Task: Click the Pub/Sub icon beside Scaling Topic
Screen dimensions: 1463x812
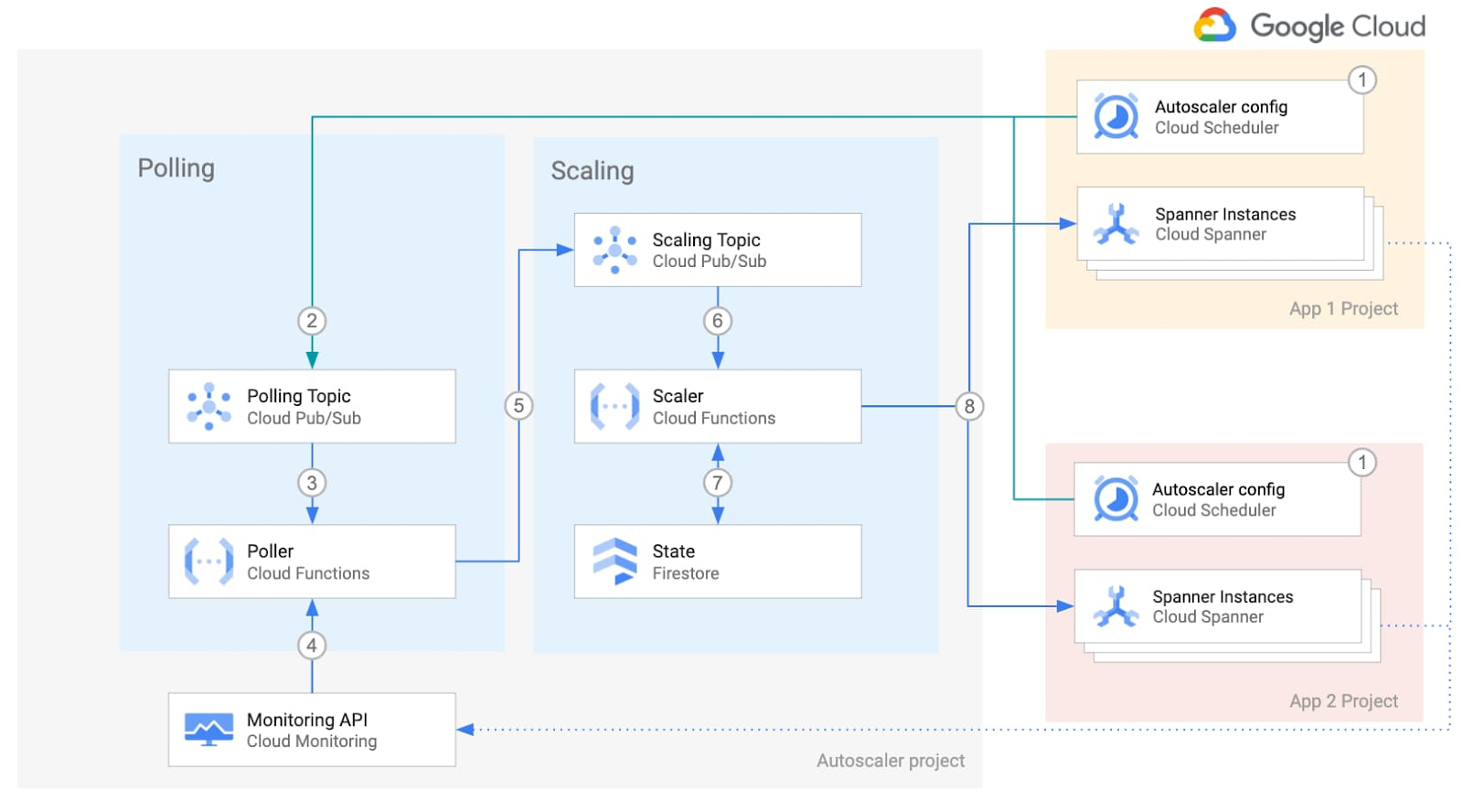Action: pyautogui.click(x=615, y=250)
